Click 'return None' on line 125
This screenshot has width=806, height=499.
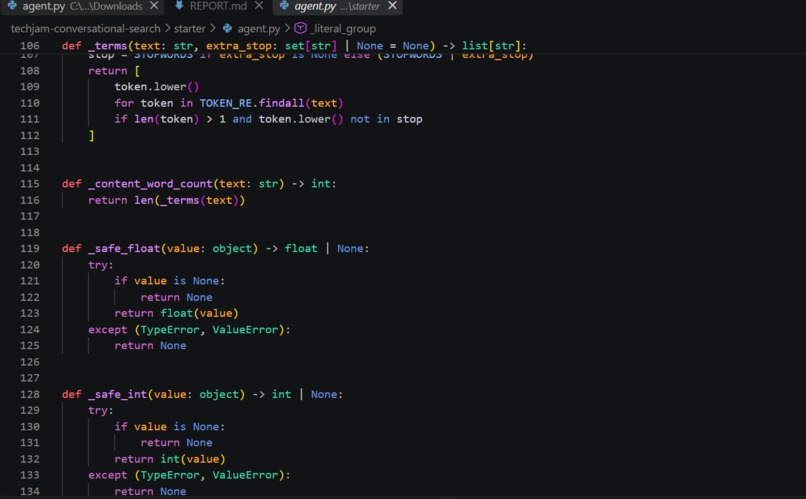click(x=150, y=346)
